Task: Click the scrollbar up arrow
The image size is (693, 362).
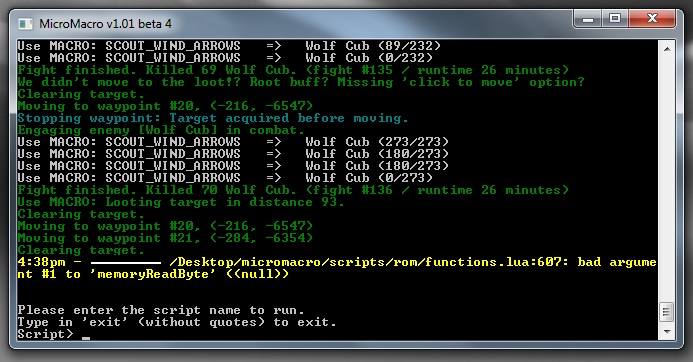Action: (667, 49)
